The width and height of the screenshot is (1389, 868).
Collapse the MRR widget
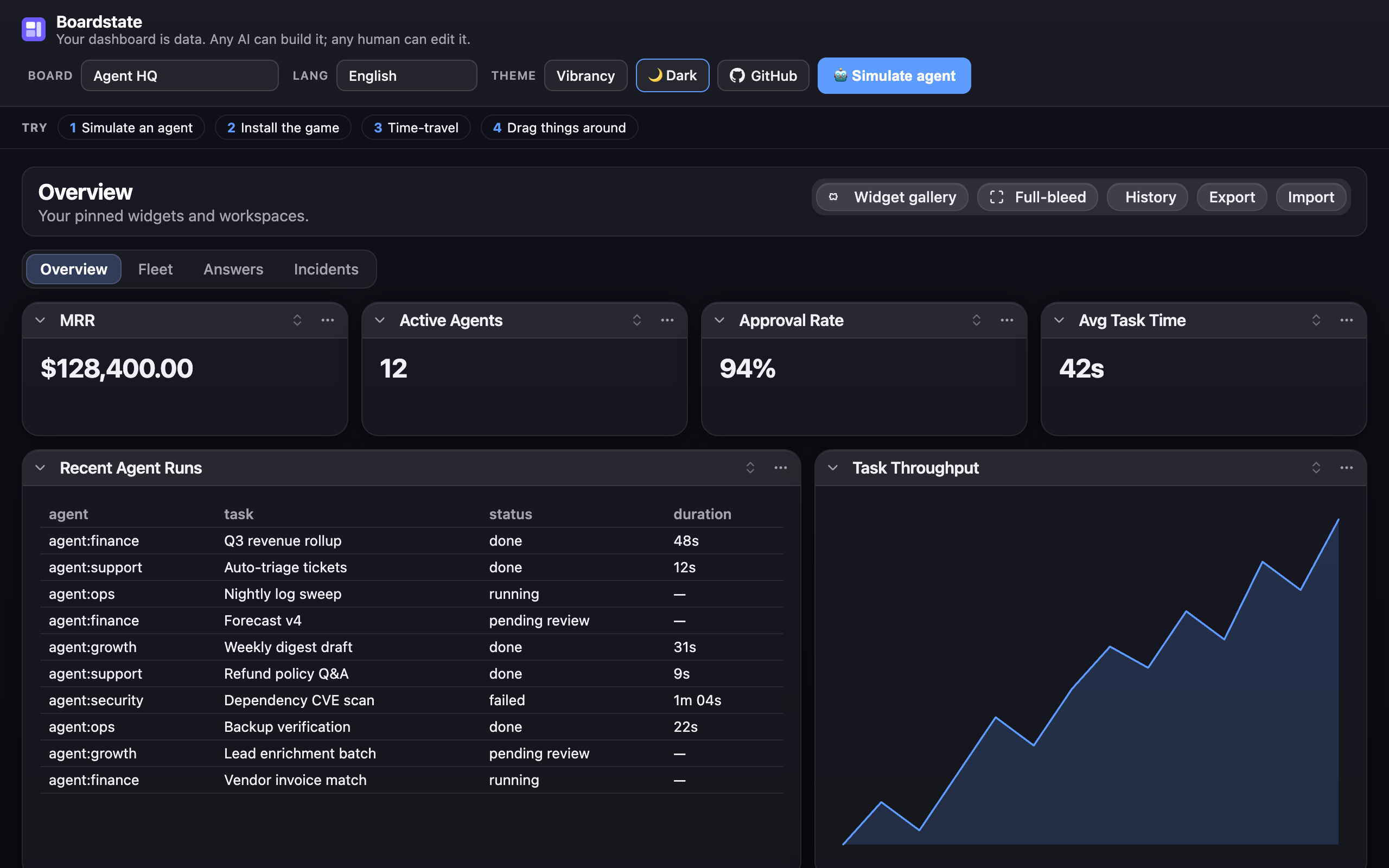(40, 320)
